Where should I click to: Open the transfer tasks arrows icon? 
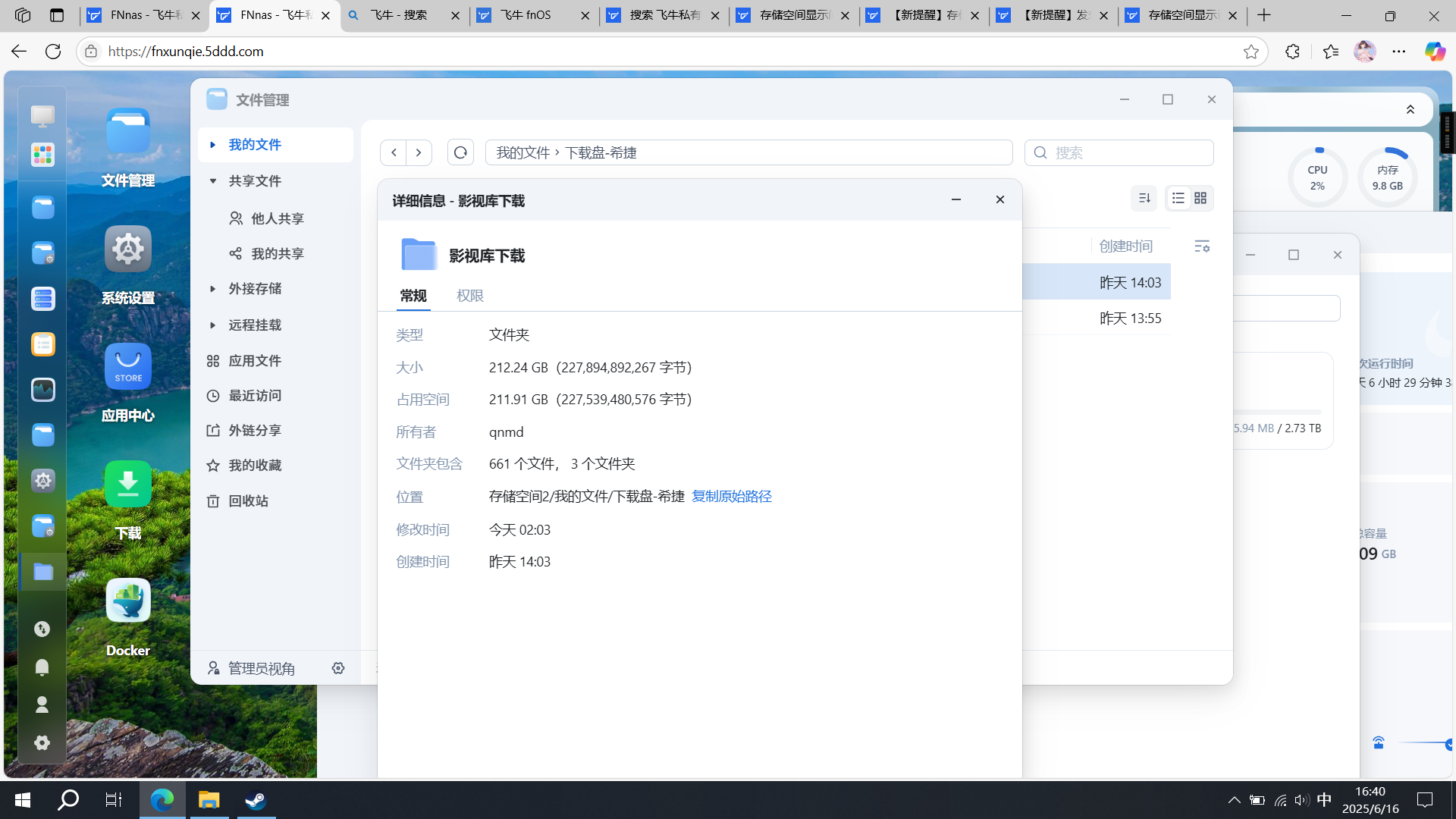point(42,629)
